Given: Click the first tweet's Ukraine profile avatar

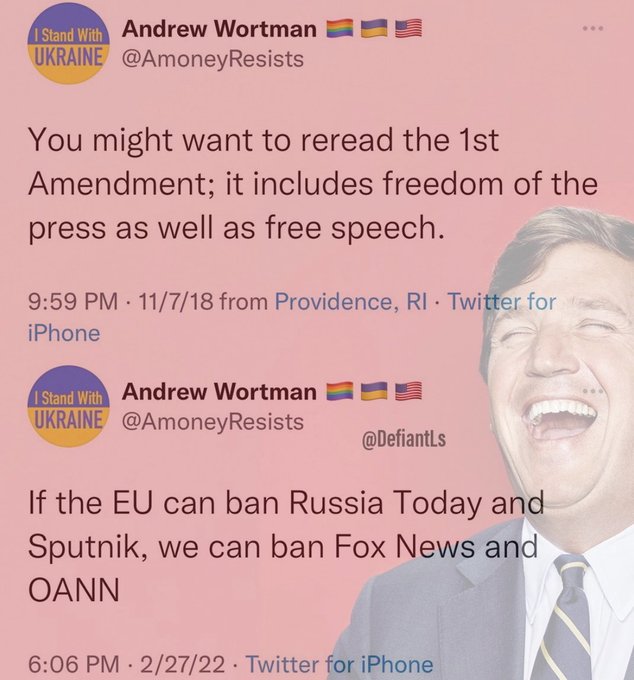Looking at the screenshot, I should pyautogui.click(x=69, y=43).
